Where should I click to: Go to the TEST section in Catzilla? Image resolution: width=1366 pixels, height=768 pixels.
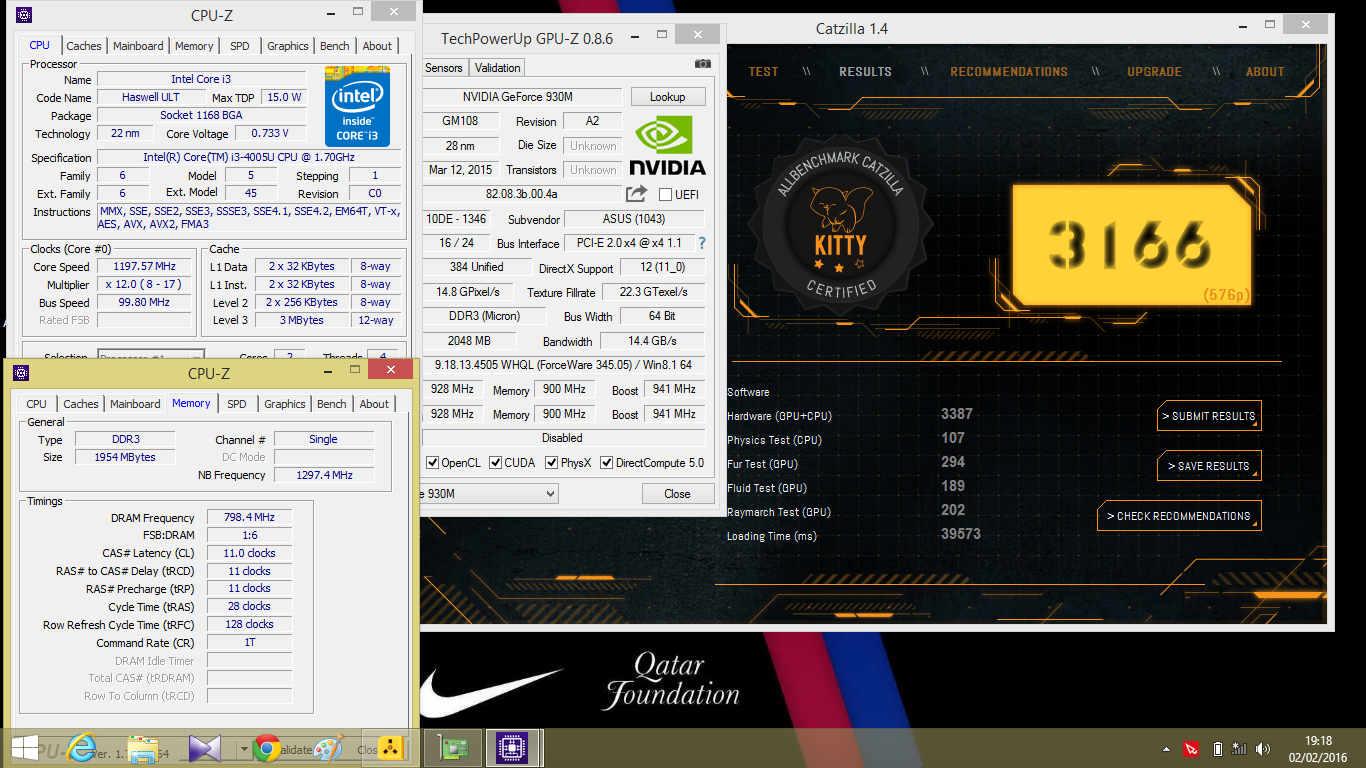coord(763,72)
